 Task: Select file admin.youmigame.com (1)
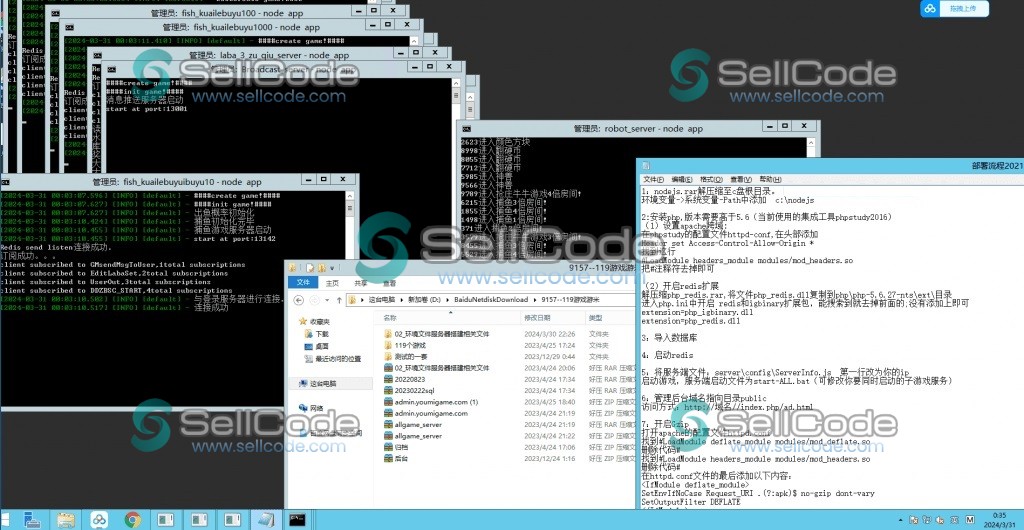436,402
